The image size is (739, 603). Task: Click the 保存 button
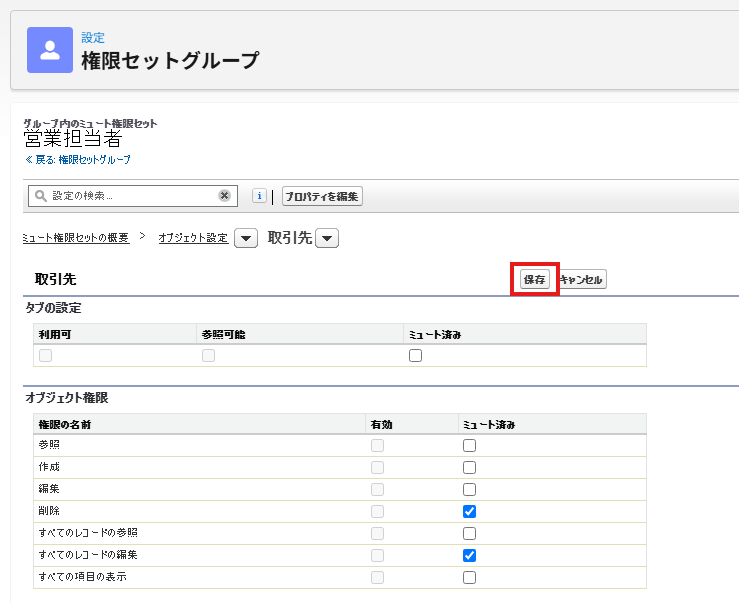tap(534, 279)
